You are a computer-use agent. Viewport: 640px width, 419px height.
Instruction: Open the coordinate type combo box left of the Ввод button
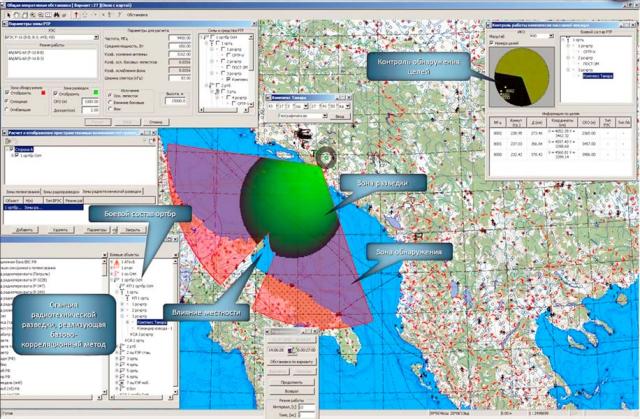point(303,116)
